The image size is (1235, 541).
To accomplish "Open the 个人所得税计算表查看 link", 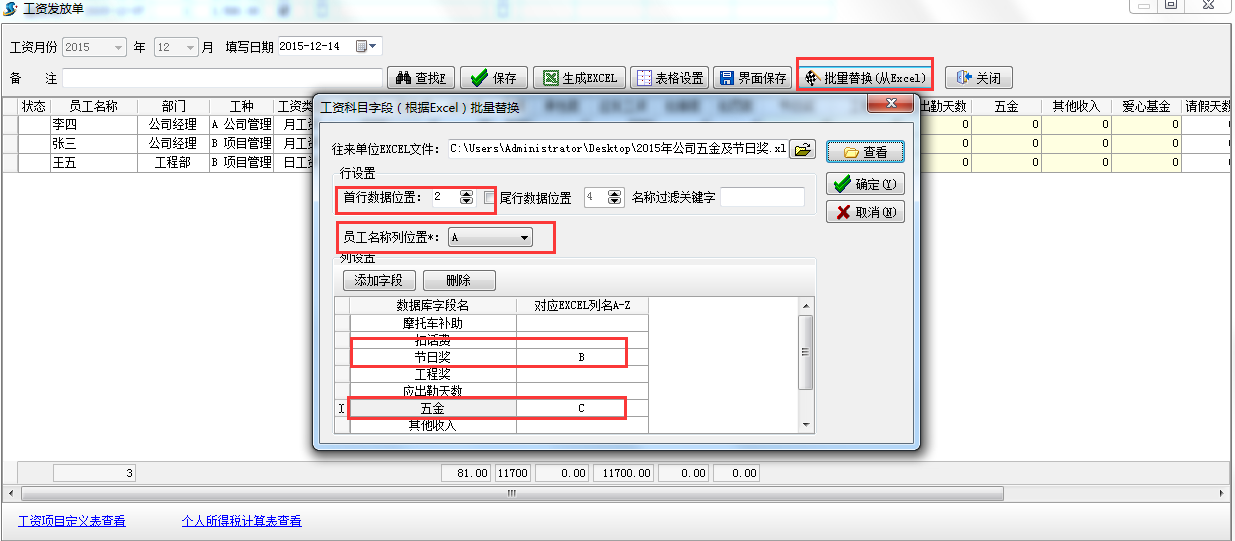I will pyautogui.click(x=241, y=521).
